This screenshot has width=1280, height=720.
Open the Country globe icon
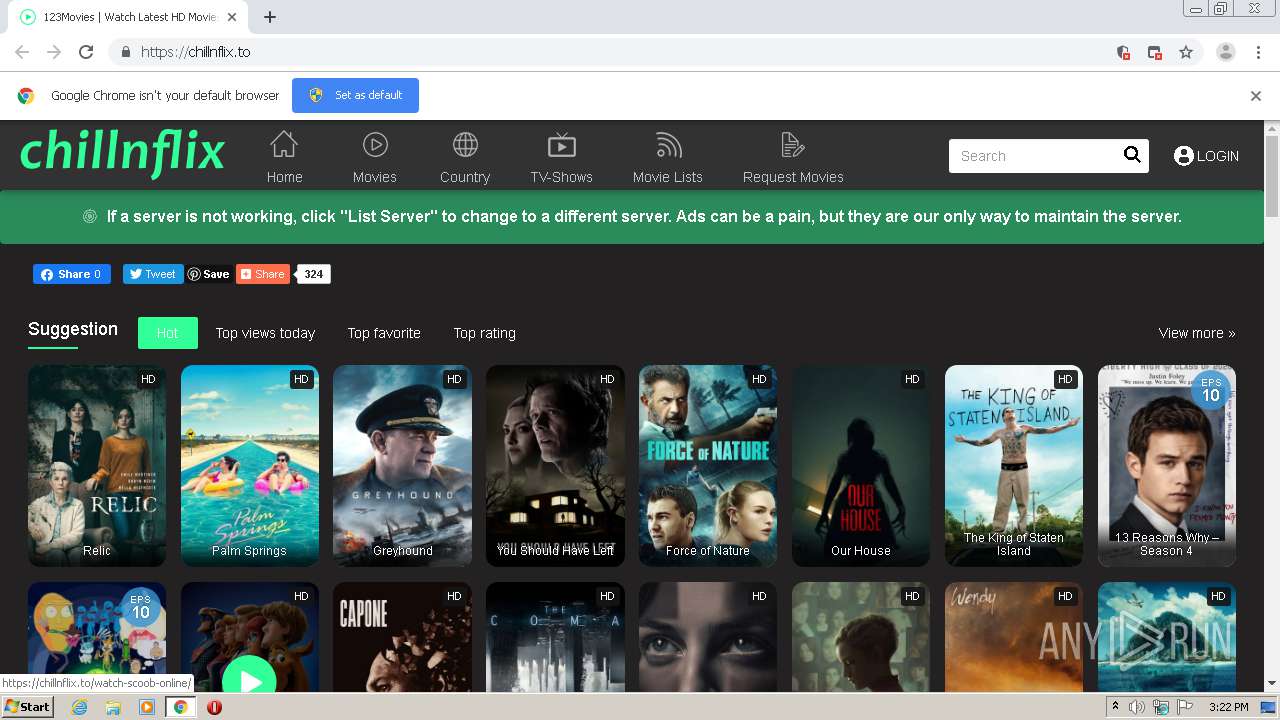point(465,145)
